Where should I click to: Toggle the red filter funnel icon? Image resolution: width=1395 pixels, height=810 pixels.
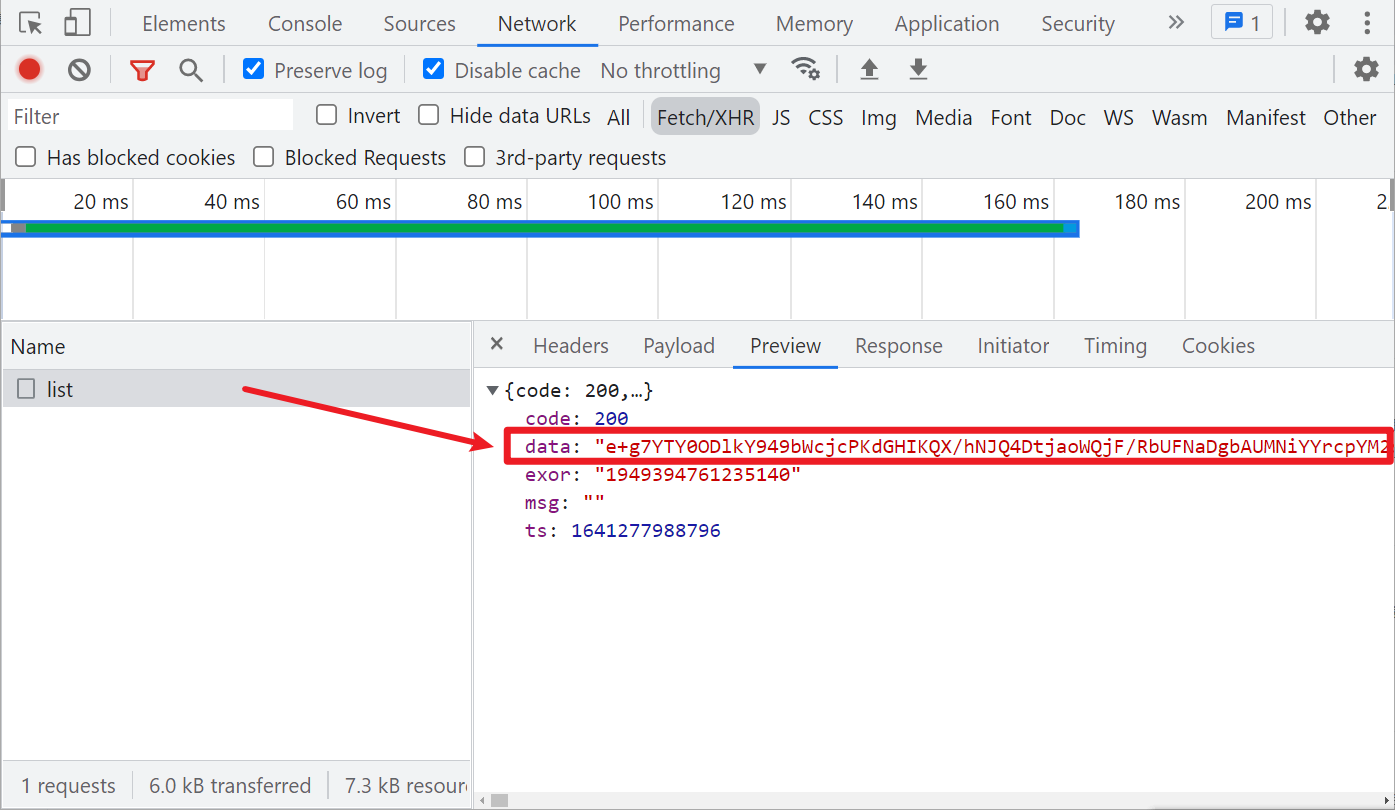(x=143, y=70)
